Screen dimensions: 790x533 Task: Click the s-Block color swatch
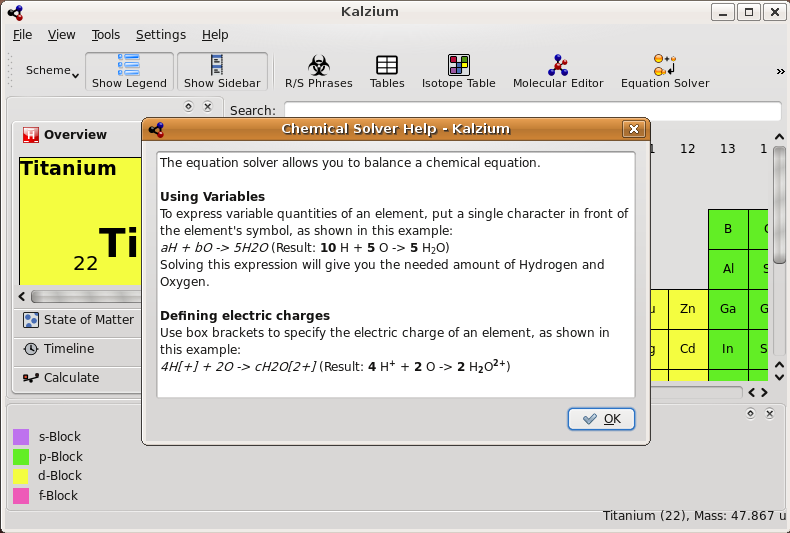tap(21, 437)
